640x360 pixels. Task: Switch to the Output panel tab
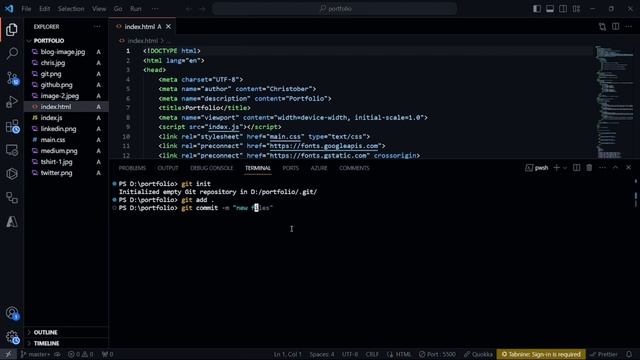pos(168,168)
